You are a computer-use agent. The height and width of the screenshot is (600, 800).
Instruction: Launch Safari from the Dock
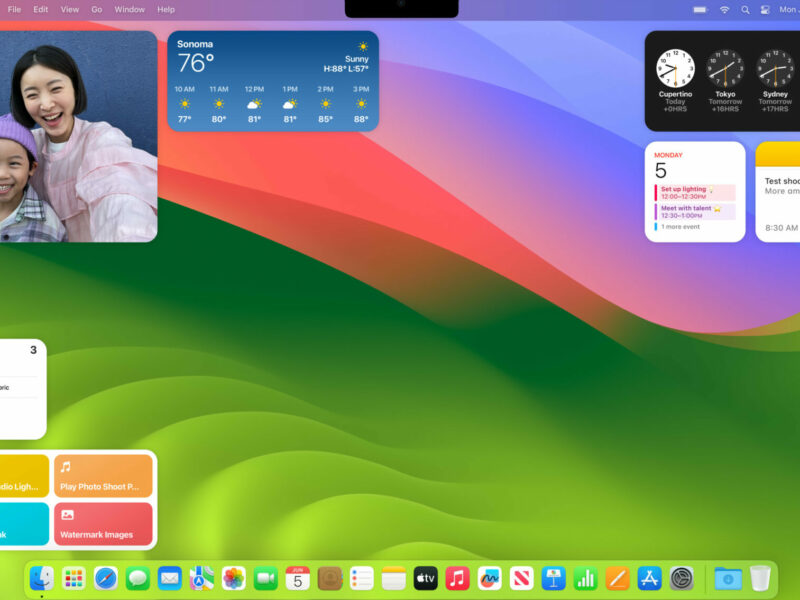(106, 579)
